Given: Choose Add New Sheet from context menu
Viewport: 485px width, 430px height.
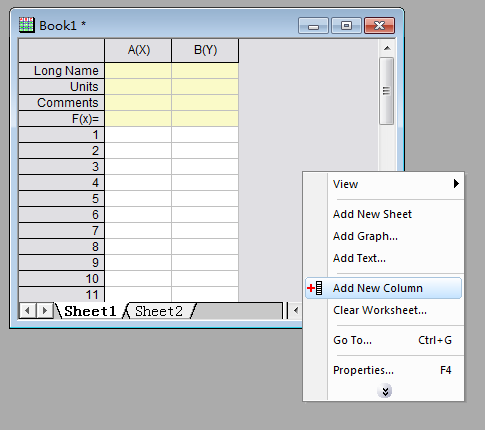Looking at the screenshot, I should [x=372, y=214].
